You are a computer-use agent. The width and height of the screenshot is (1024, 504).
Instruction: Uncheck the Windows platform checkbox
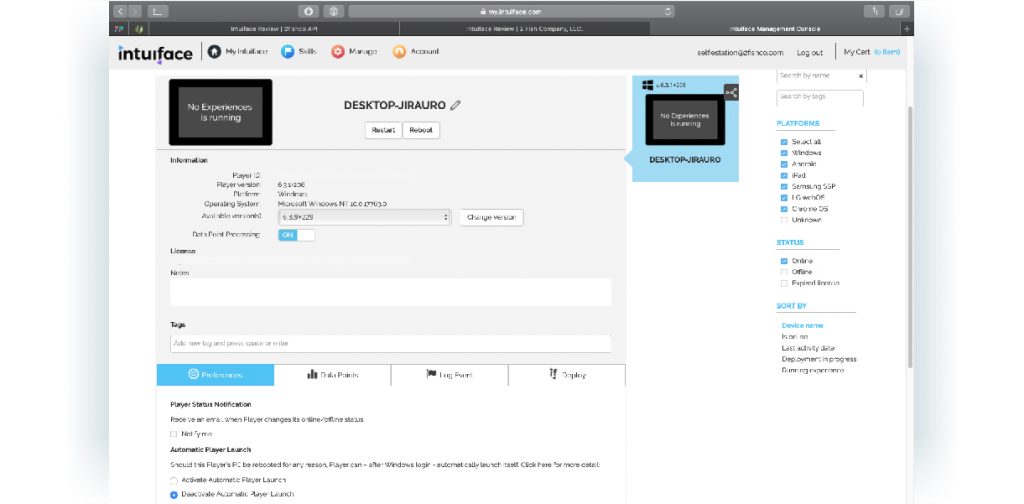click(784, 153)
